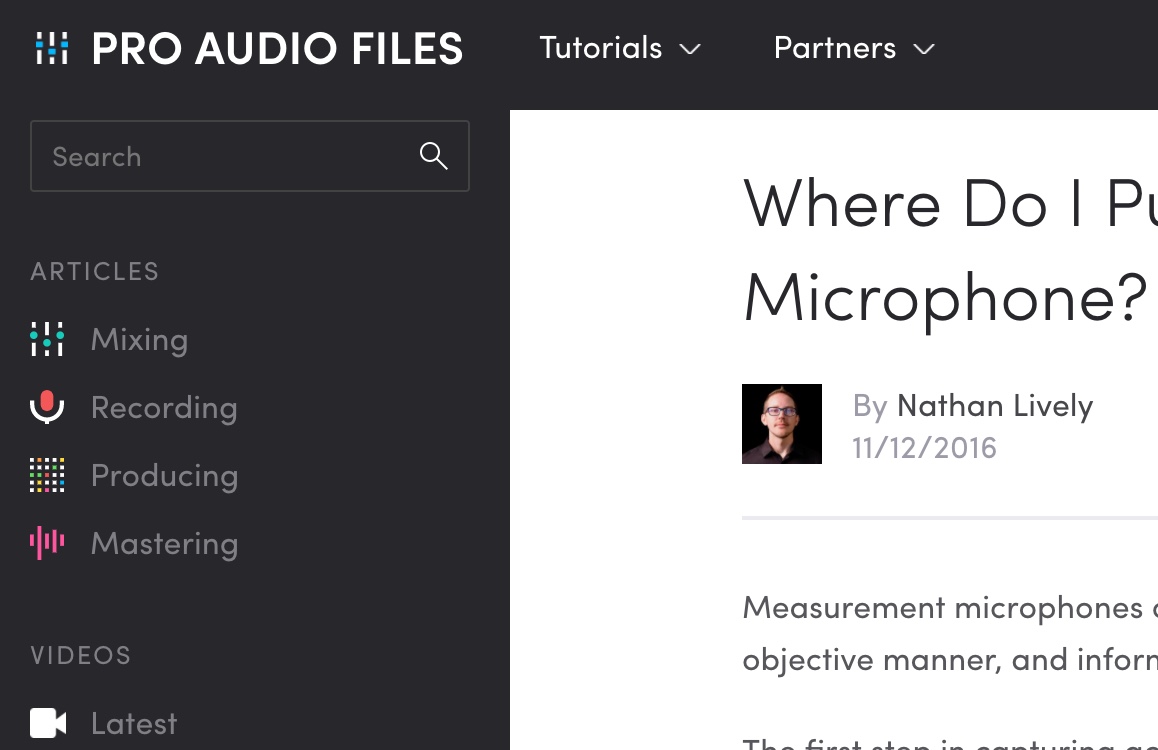
Task: Open Nathan Lively author link
Action: pos(995,406)
